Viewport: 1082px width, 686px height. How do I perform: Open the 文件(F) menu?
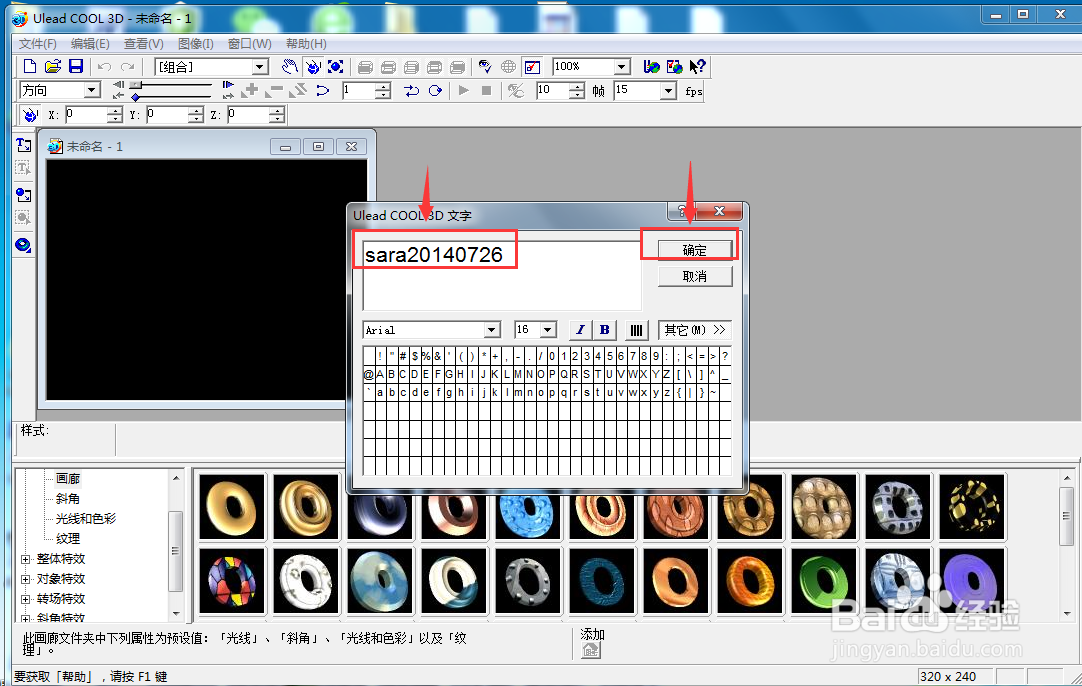[37, 43]
